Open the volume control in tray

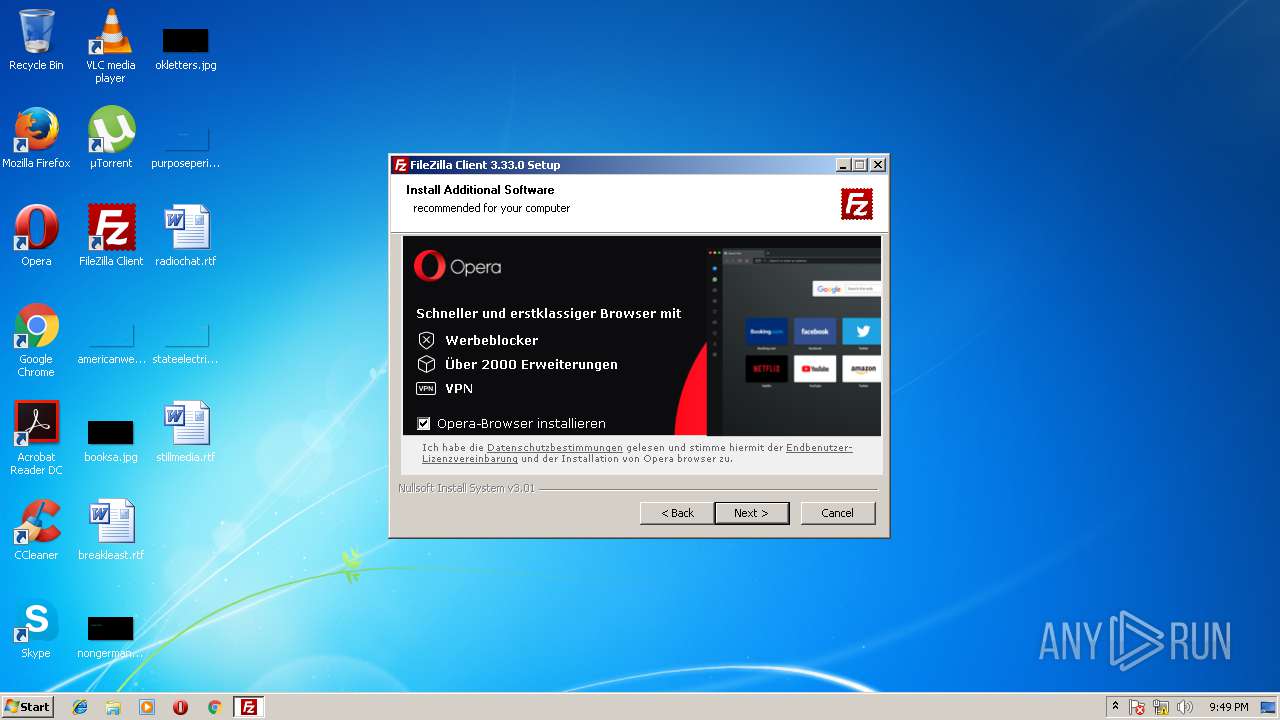[1185, 707]
